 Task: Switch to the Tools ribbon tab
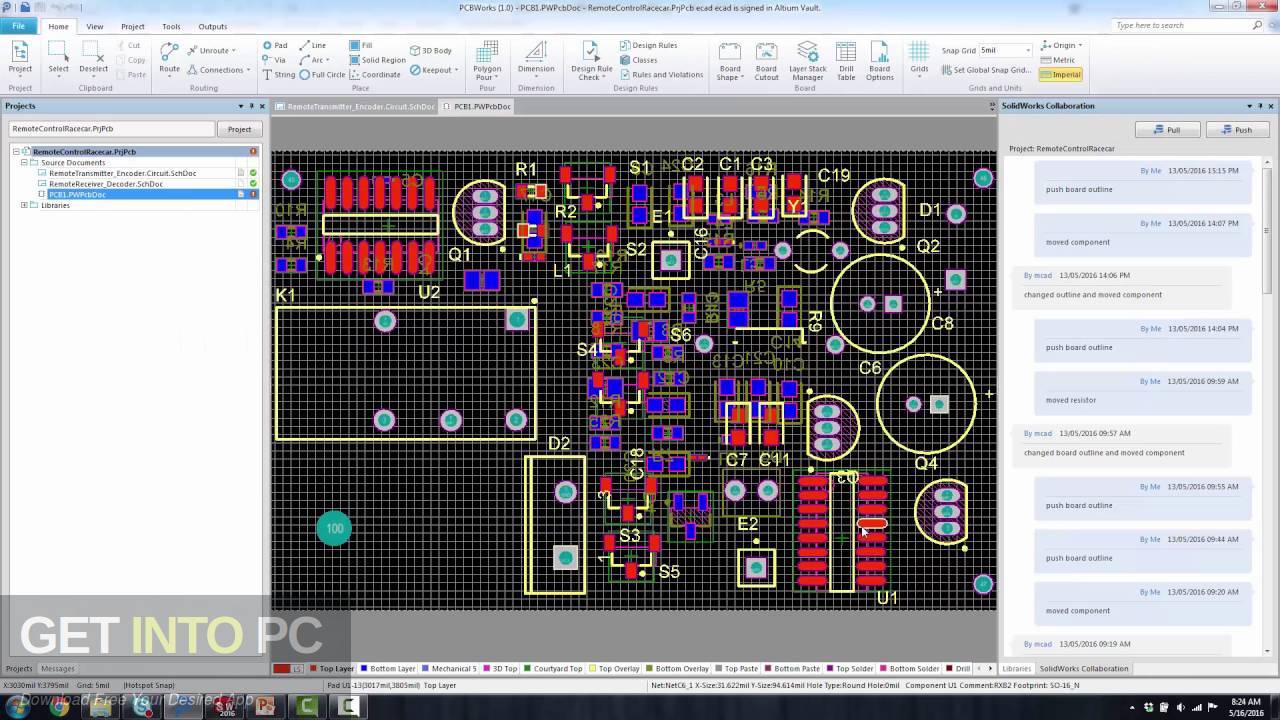click(171, 26)
